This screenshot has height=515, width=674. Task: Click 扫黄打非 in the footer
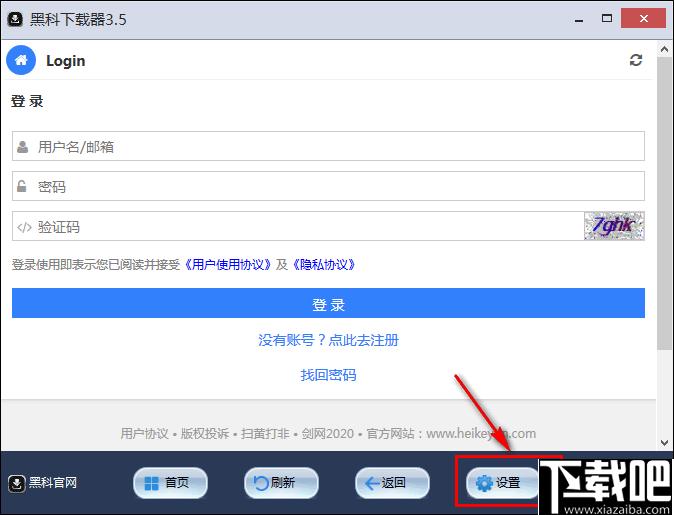point(265,433)
